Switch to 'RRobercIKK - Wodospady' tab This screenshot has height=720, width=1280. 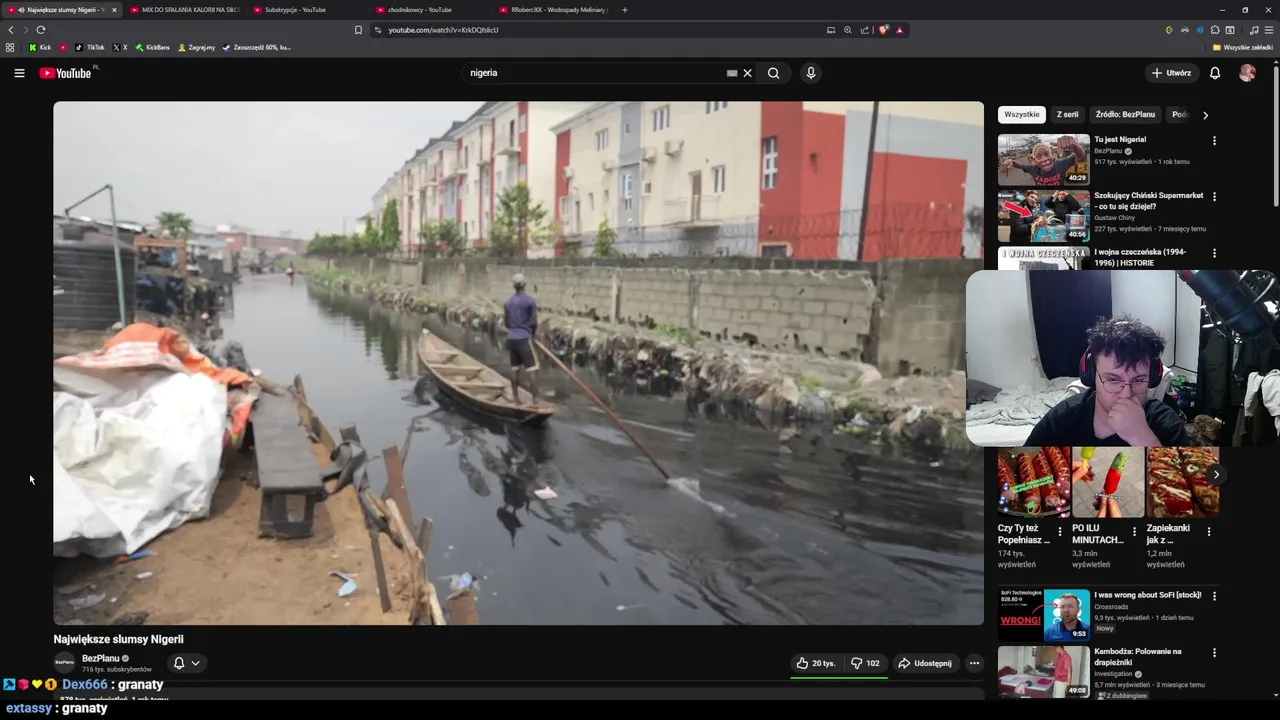tap(554, 10)
